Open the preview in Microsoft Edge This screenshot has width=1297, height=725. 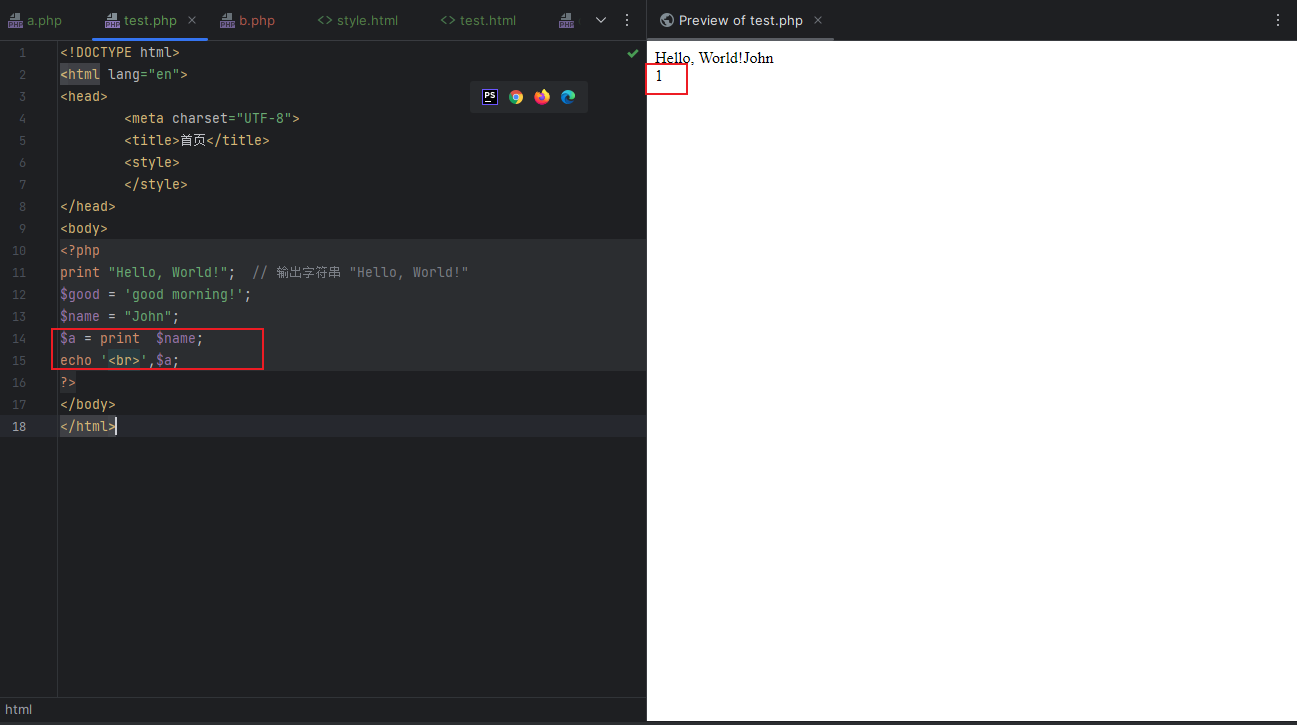(567, 96)
